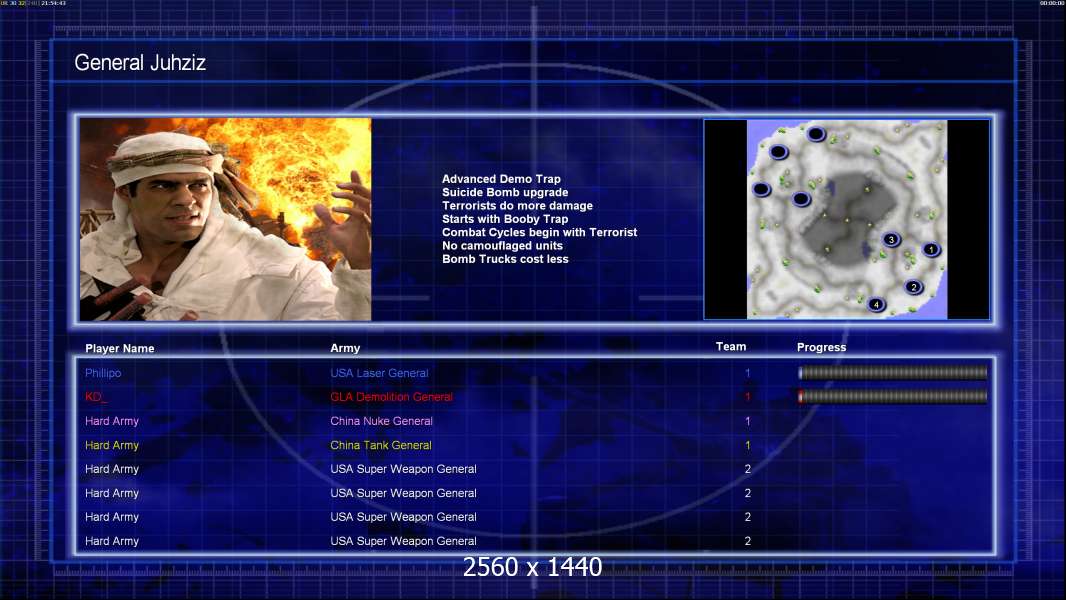
Task: Click 'USA Laser General' army entry
Action: pyautogui.click(x=379, y=373)
